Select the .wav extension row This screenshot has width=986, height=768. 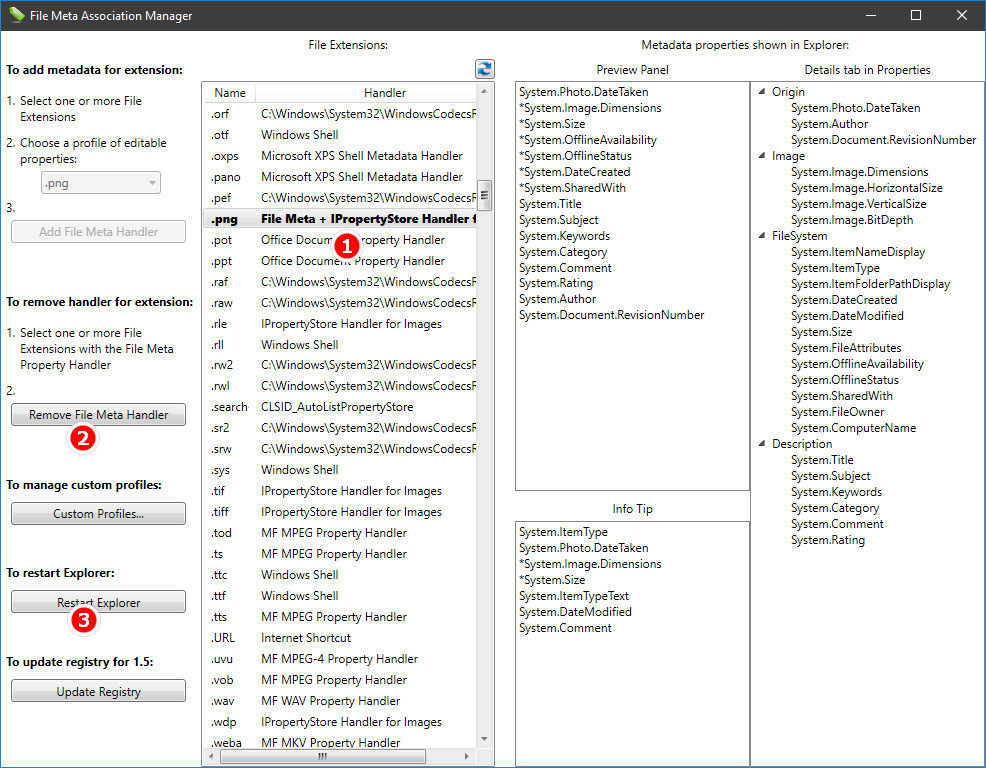[x=340, y=701]
